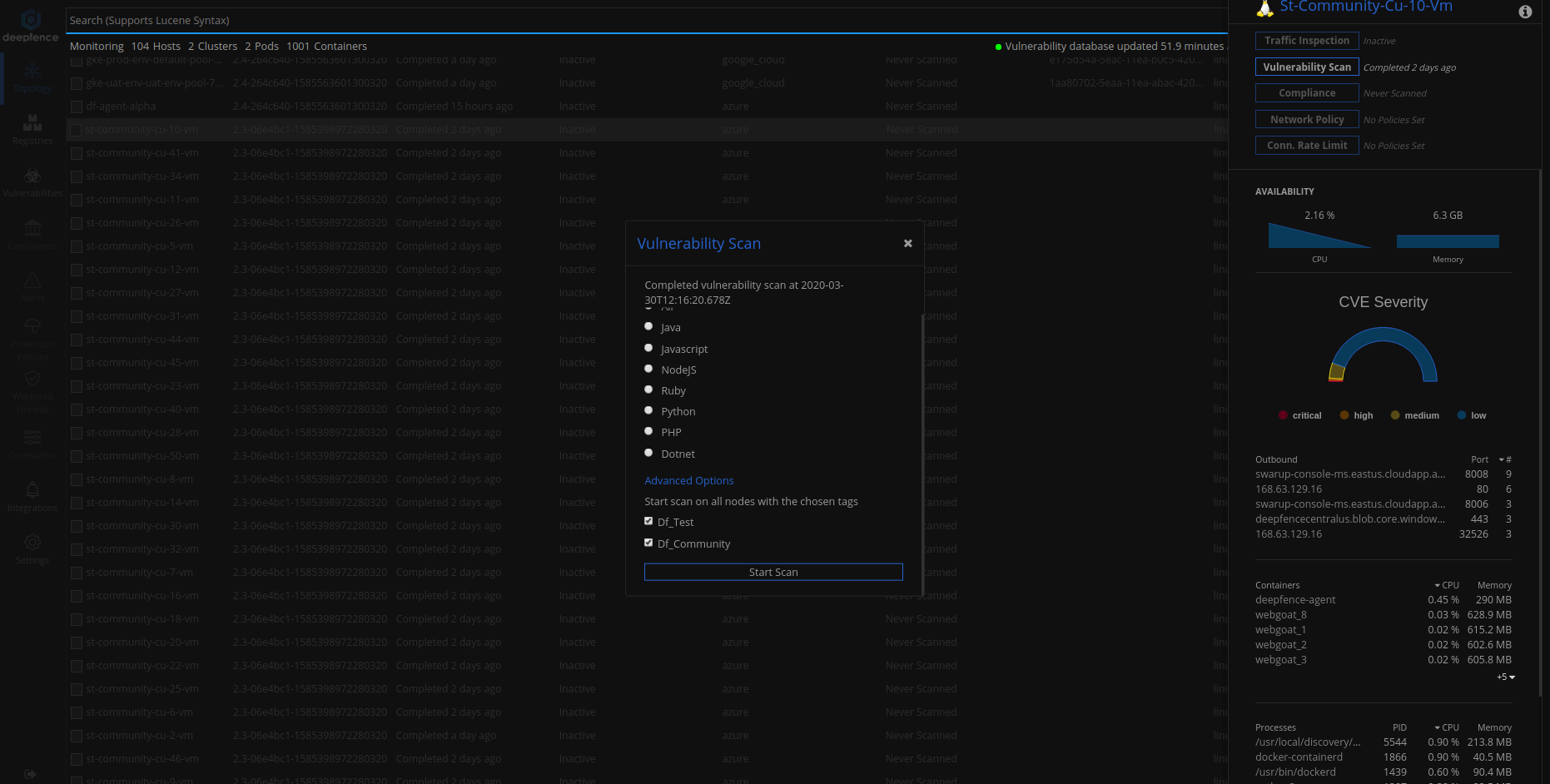1550x784 pixels.
Task: Click the CVE Severity gauge chart
Action: point(1384,355)
